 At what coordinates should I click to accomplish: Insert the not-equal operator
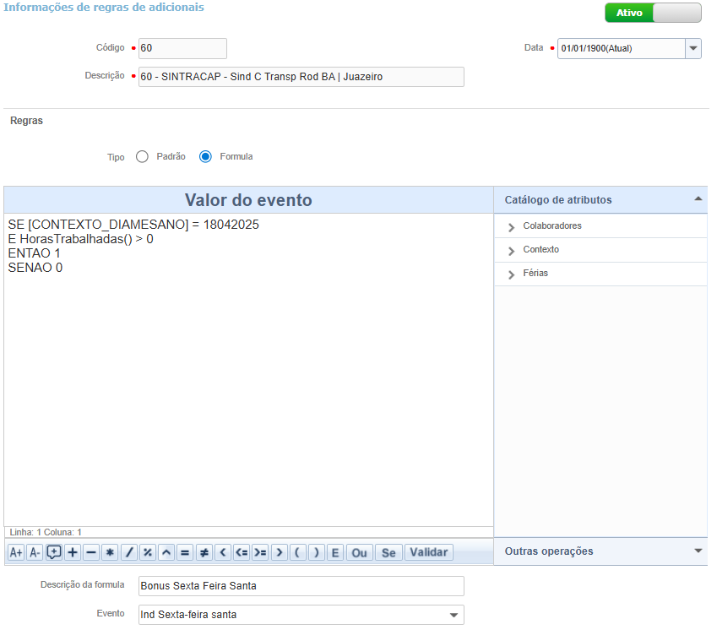[204, 552]
